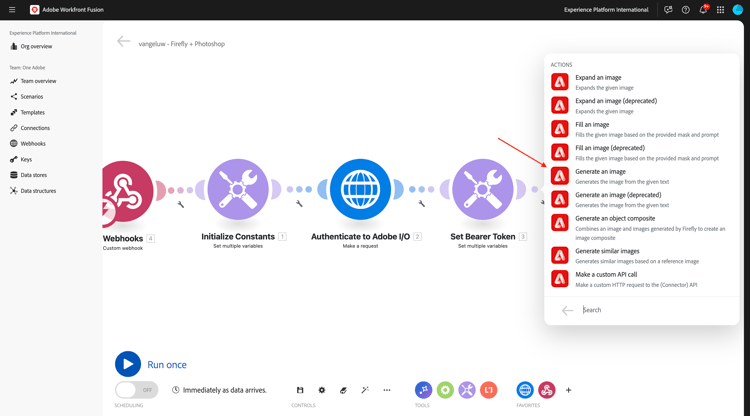Click the Run once play button
The width and height of the screenshot is (750, 416).
click(128, 364)
